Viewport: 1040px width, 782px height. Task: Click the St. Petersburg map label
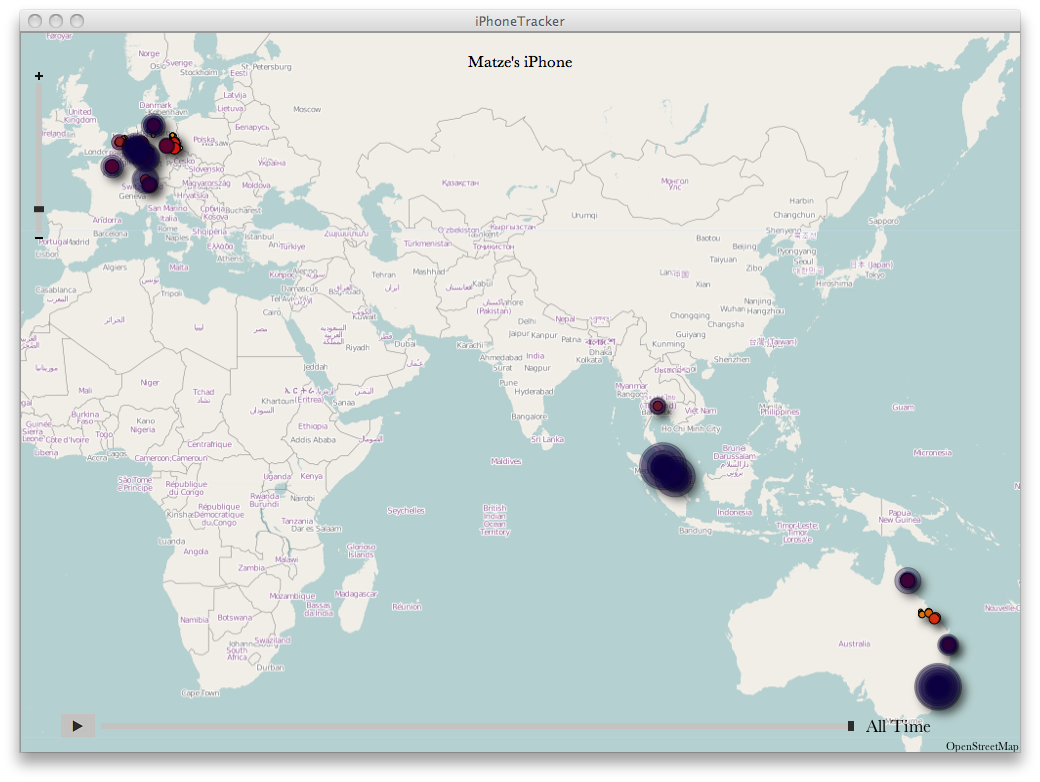267,67
